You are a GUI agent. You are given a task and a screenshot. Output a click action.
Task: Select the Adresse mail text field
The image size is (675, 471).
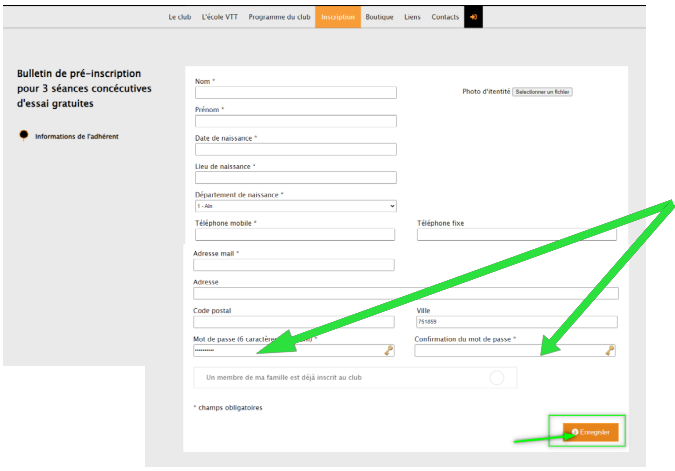click(x=293, y=265)
